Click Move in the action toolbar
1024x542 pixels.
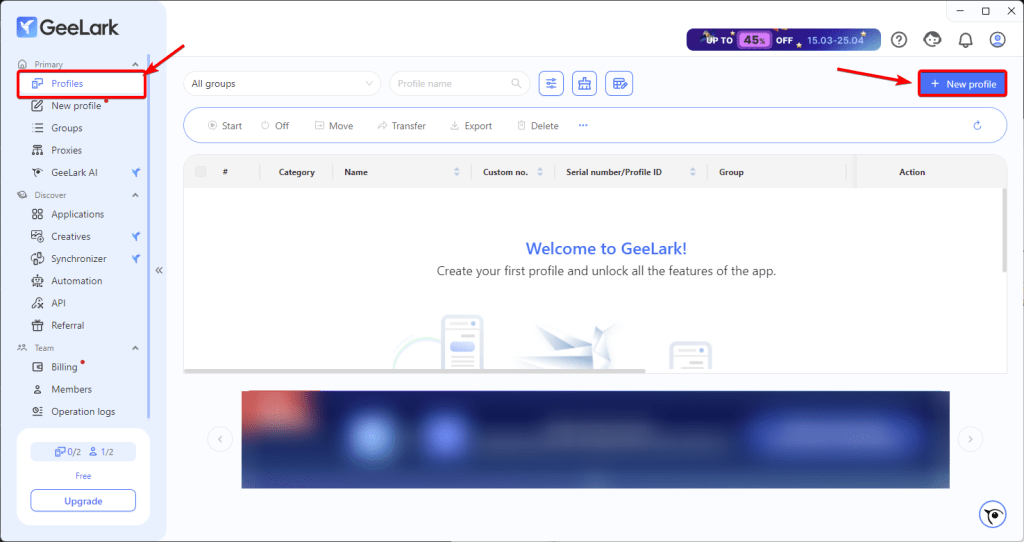click(334, 125)
